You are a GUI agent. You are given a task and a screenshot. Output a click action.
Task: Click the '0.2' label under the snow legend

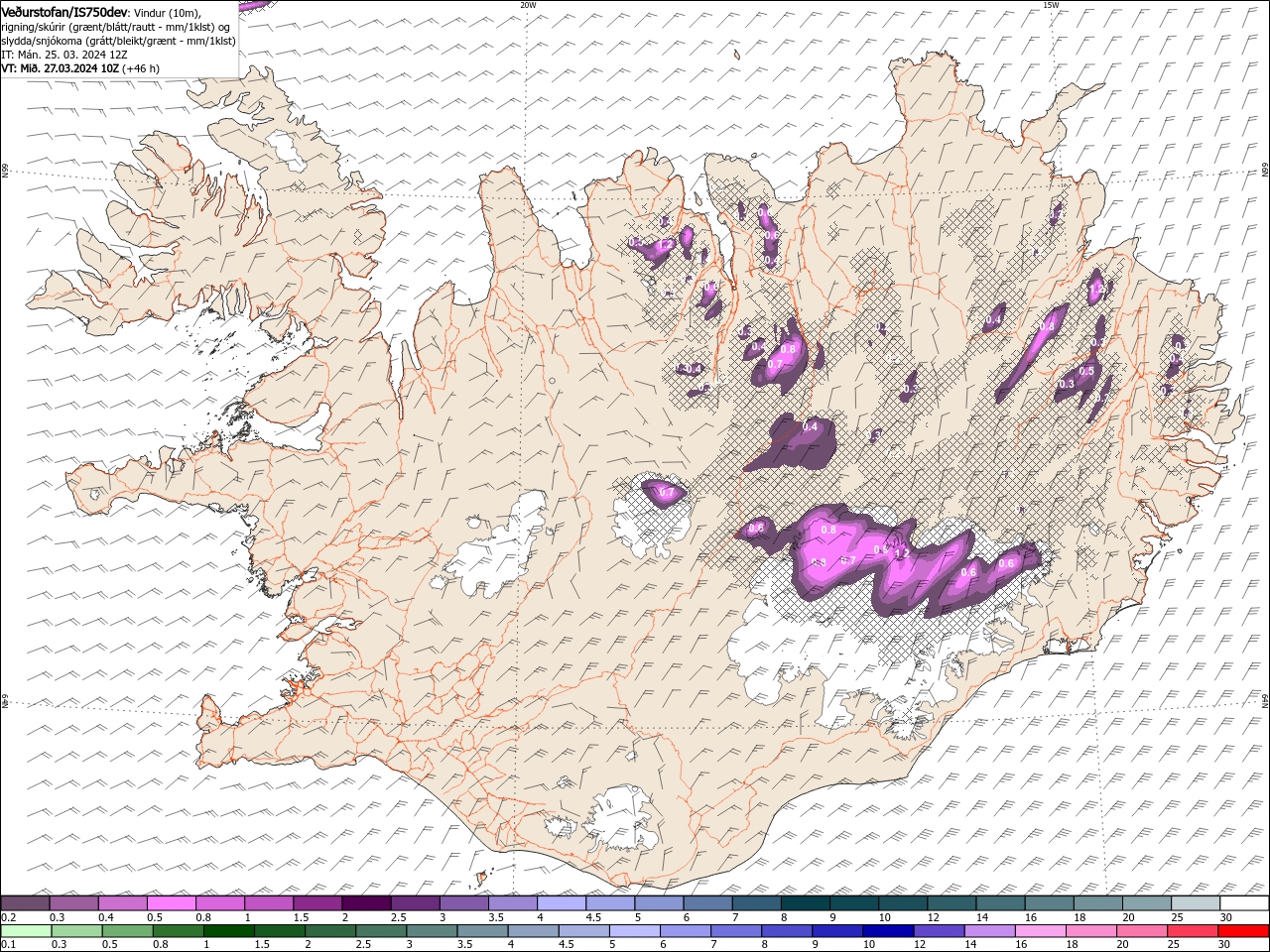pyautogui.click(x=9, y=917)
